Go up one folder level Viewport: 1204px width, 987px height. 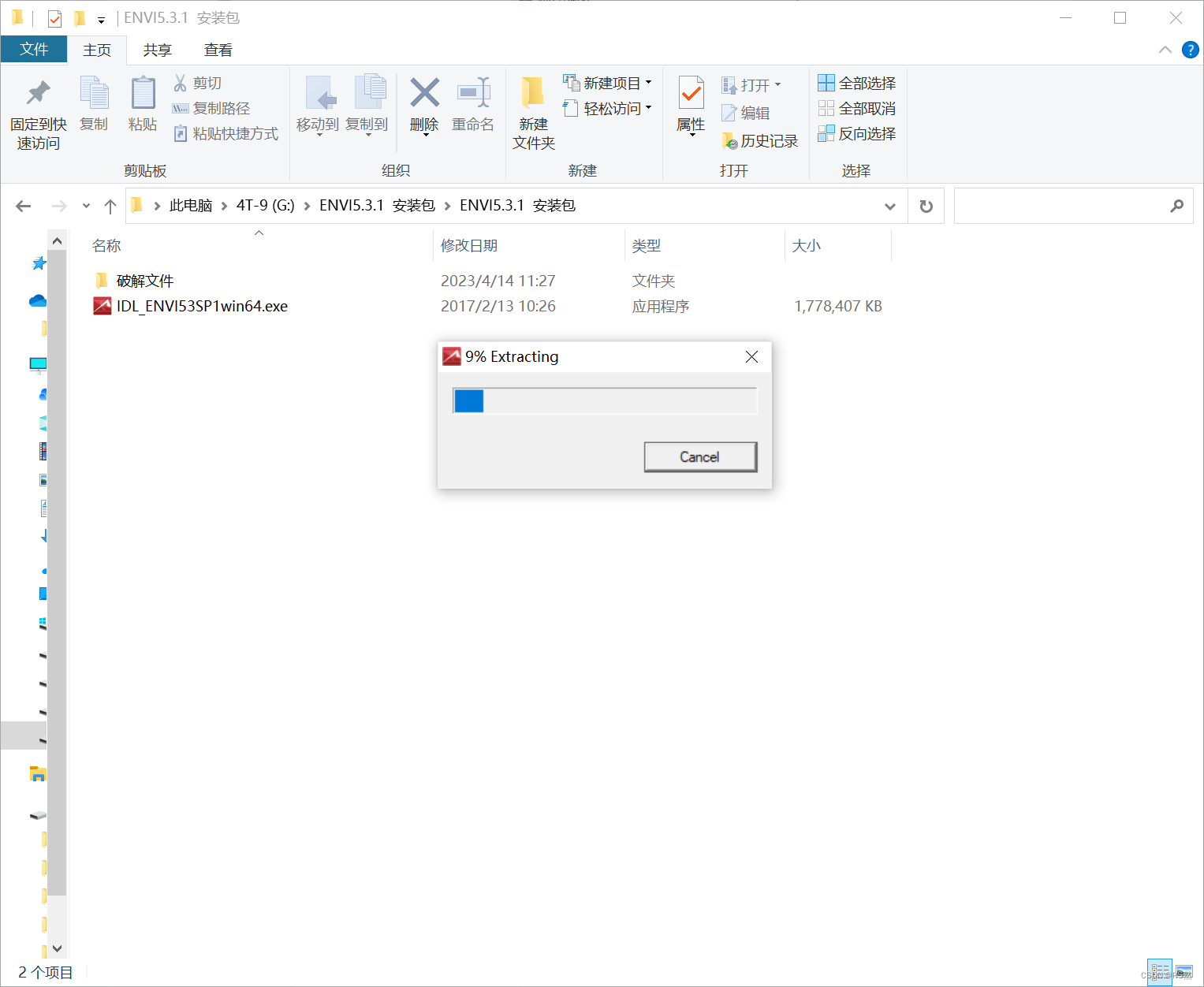click(x=110, y=206)
